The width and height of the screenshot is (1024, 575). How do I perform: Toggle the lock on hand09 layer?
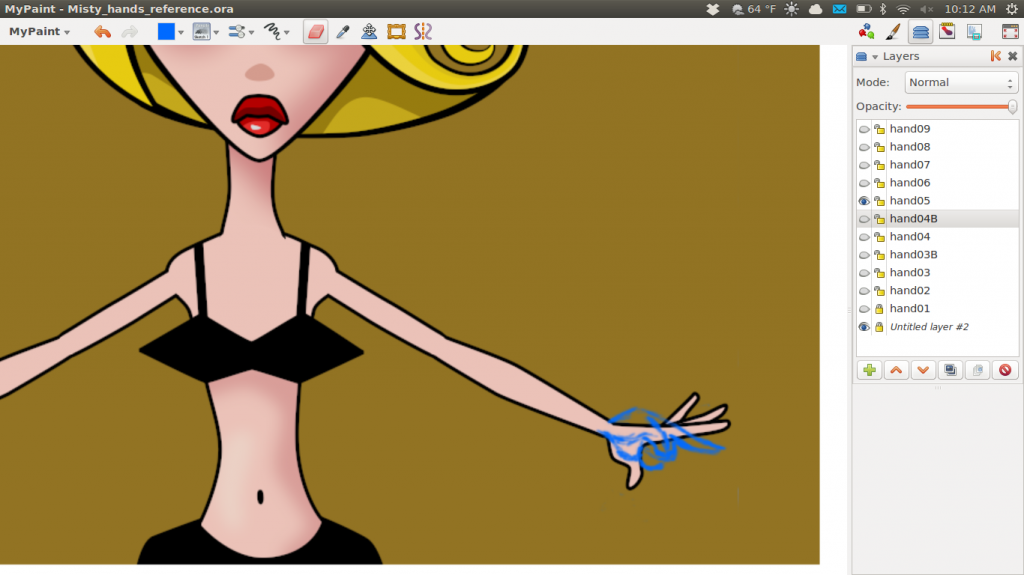tap(880, 129)
